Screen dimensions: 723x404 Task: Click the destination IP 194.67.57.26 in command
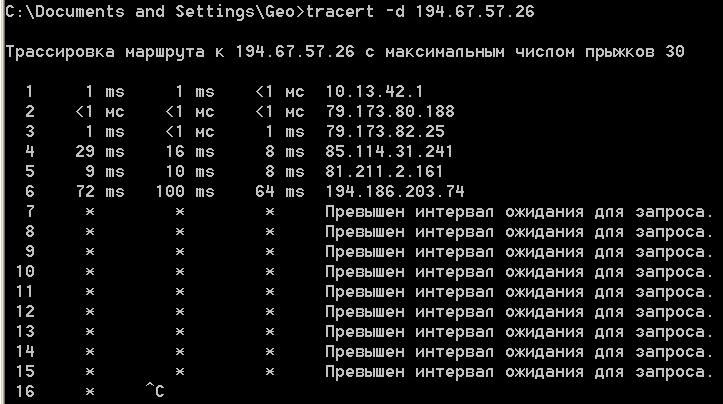coord(475,11)
